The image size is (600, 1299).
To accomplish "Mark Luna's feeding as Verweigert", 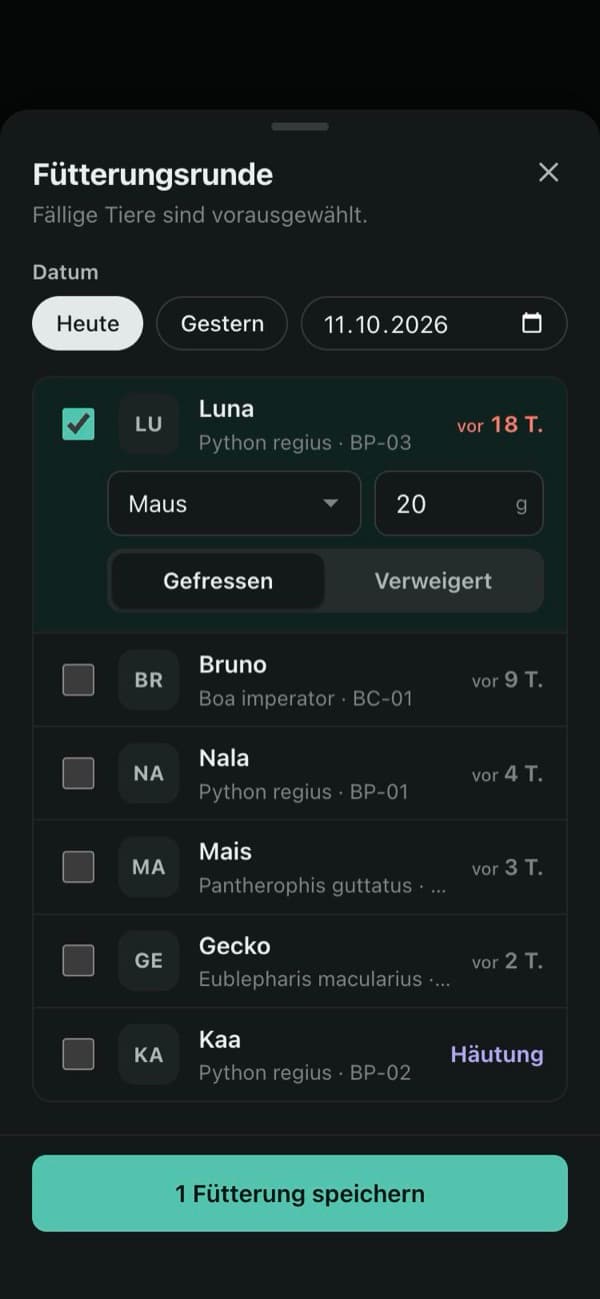I will pyautogui.click(x=433, y=581).
